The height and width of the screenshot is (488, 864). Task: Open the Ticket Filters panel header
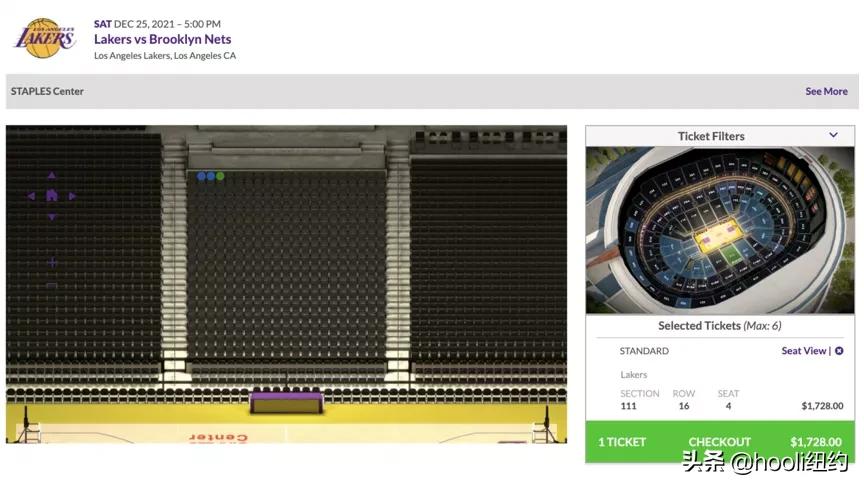coord(711,136)
